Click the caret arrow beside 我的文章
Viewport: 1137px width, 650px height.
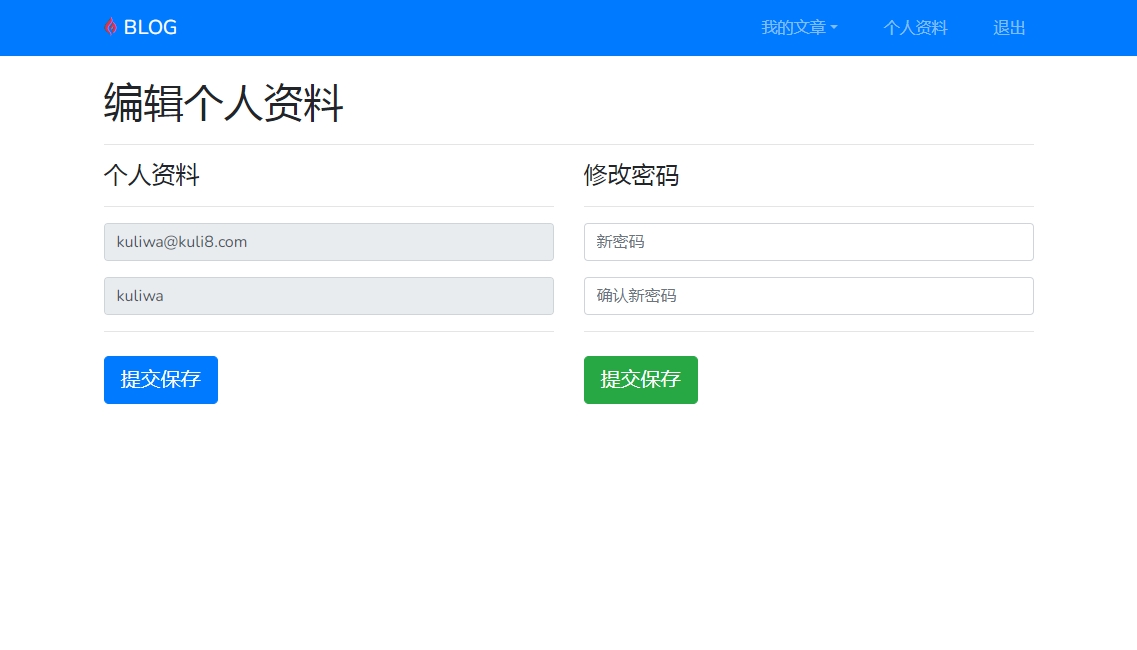tap(834, 28)
